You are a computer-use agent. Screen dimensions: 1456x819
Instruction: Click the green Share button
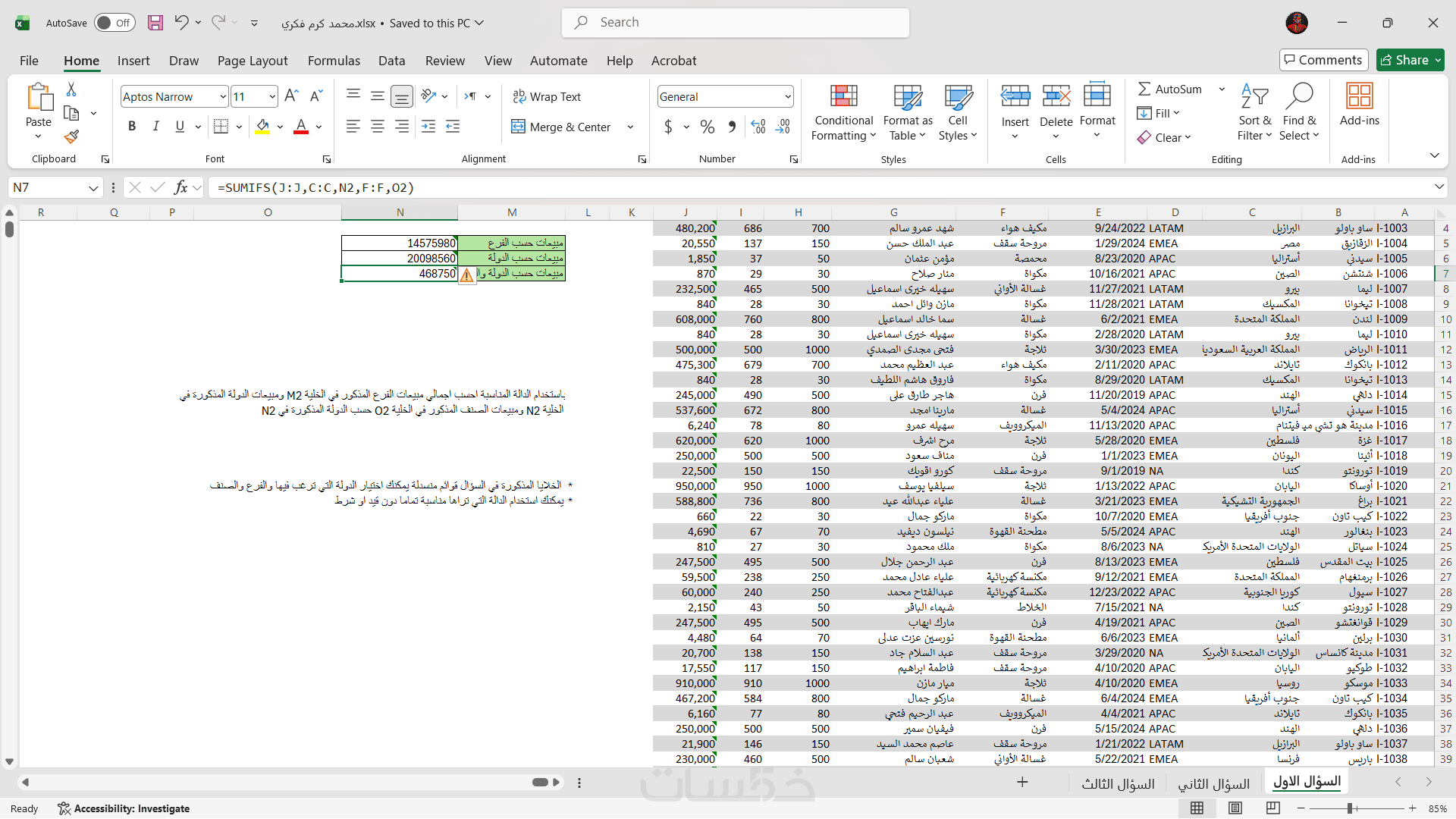(1405, 60)
